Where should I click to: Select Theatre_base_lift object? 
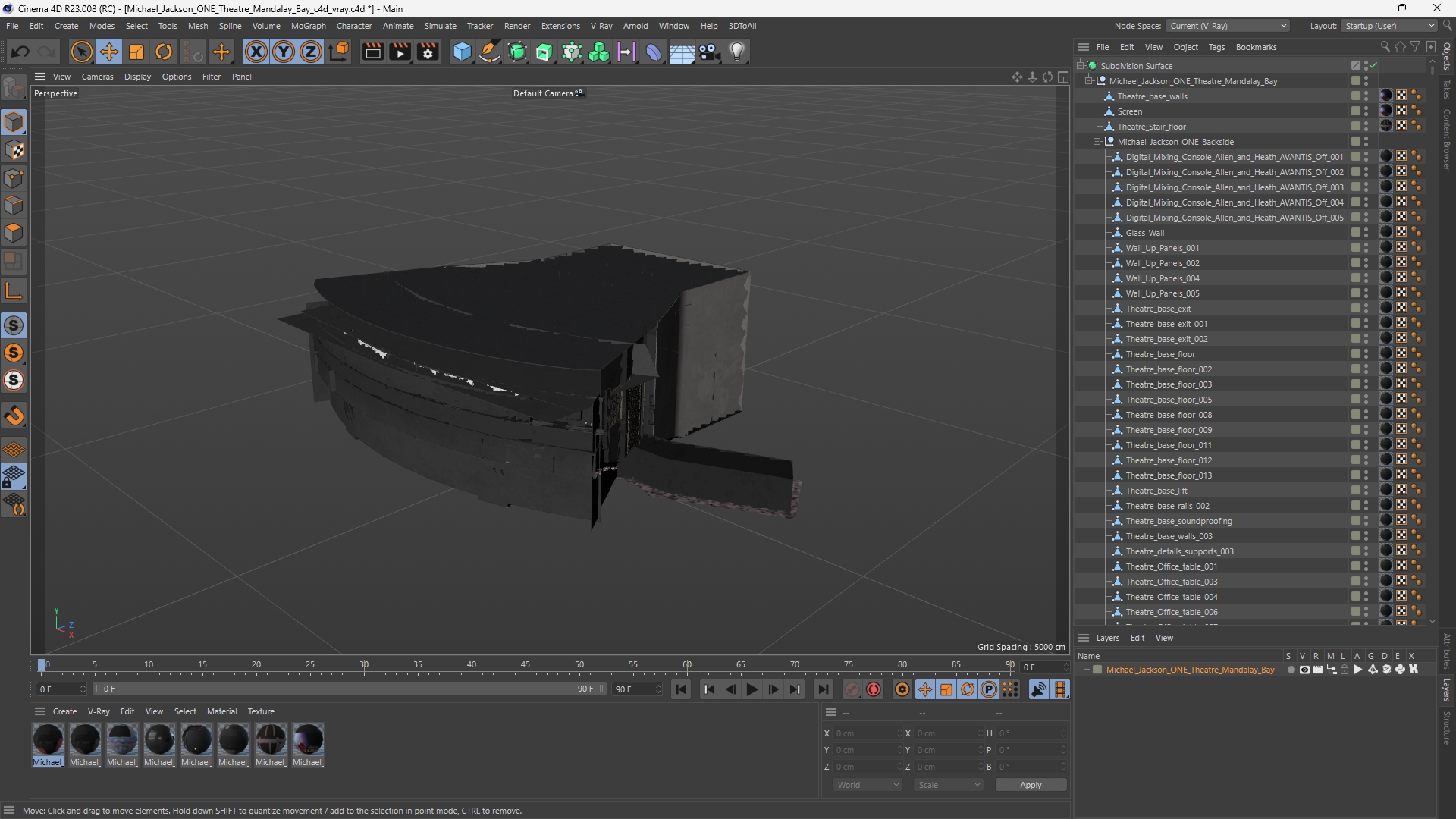tap(1156, 491)
